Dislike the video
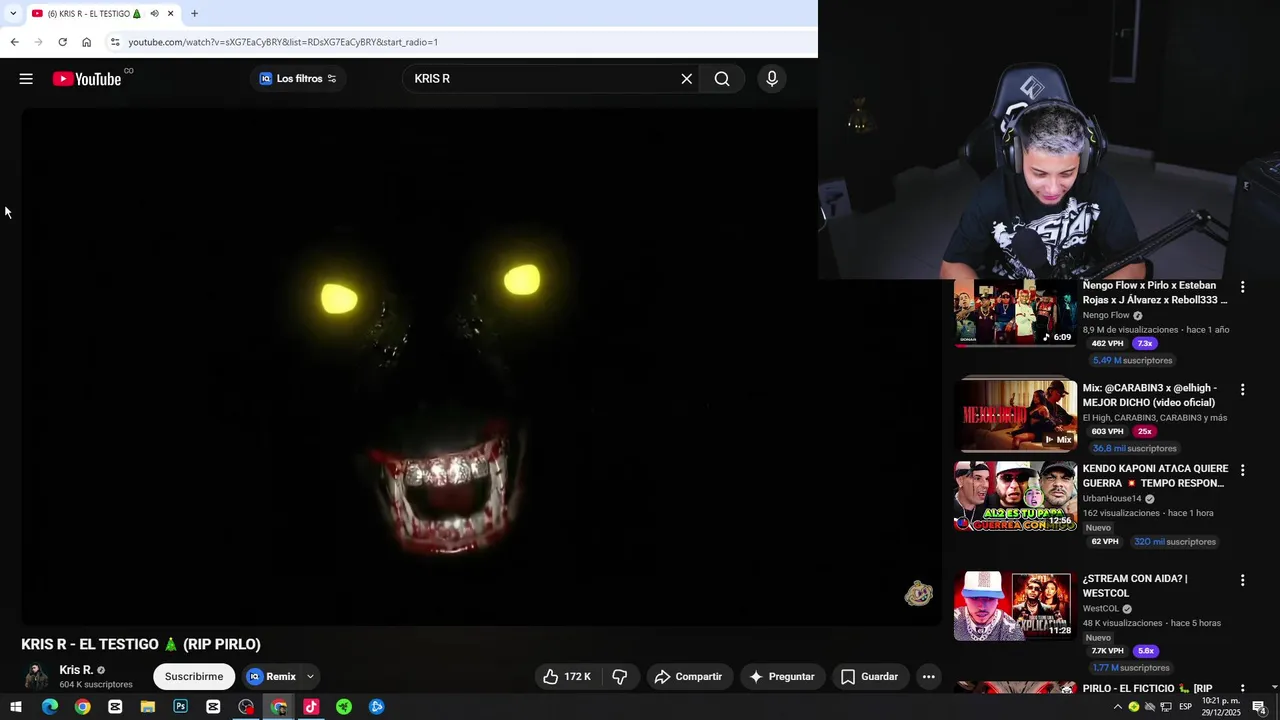 point(620,677)
